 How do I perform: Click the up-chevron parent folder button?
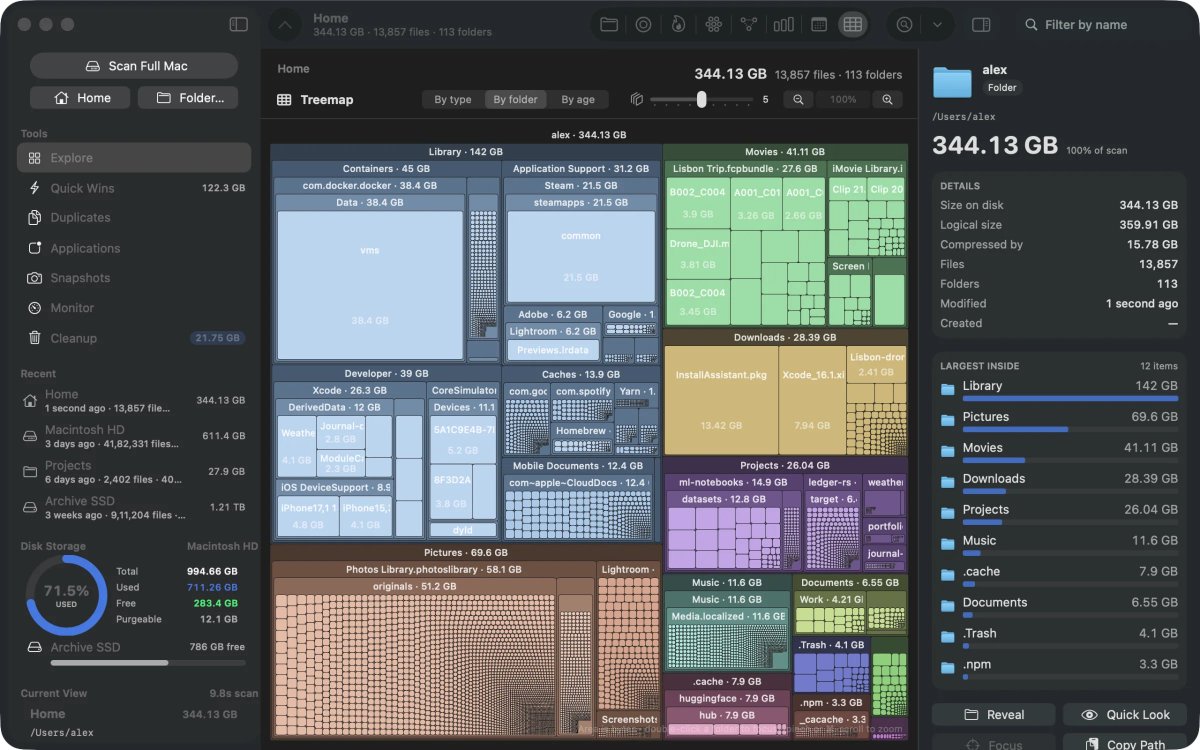[x=285, y=25]
